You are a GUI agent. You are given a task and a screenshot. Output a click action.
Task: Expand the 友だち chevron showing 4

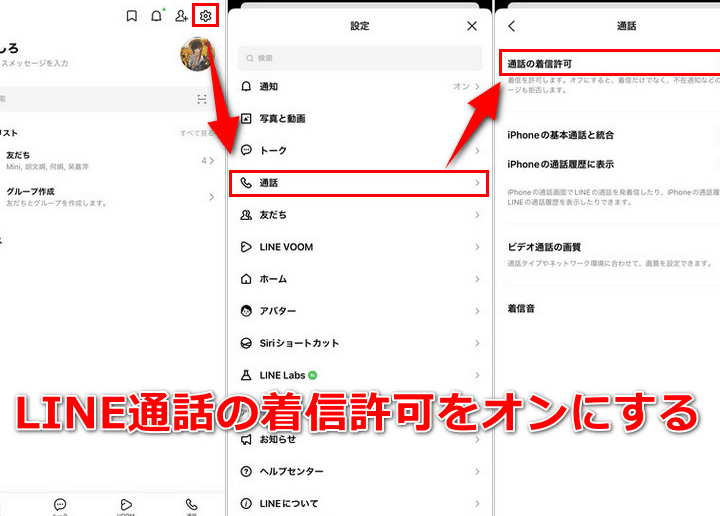pyautogui.click(x=211, y=160)
